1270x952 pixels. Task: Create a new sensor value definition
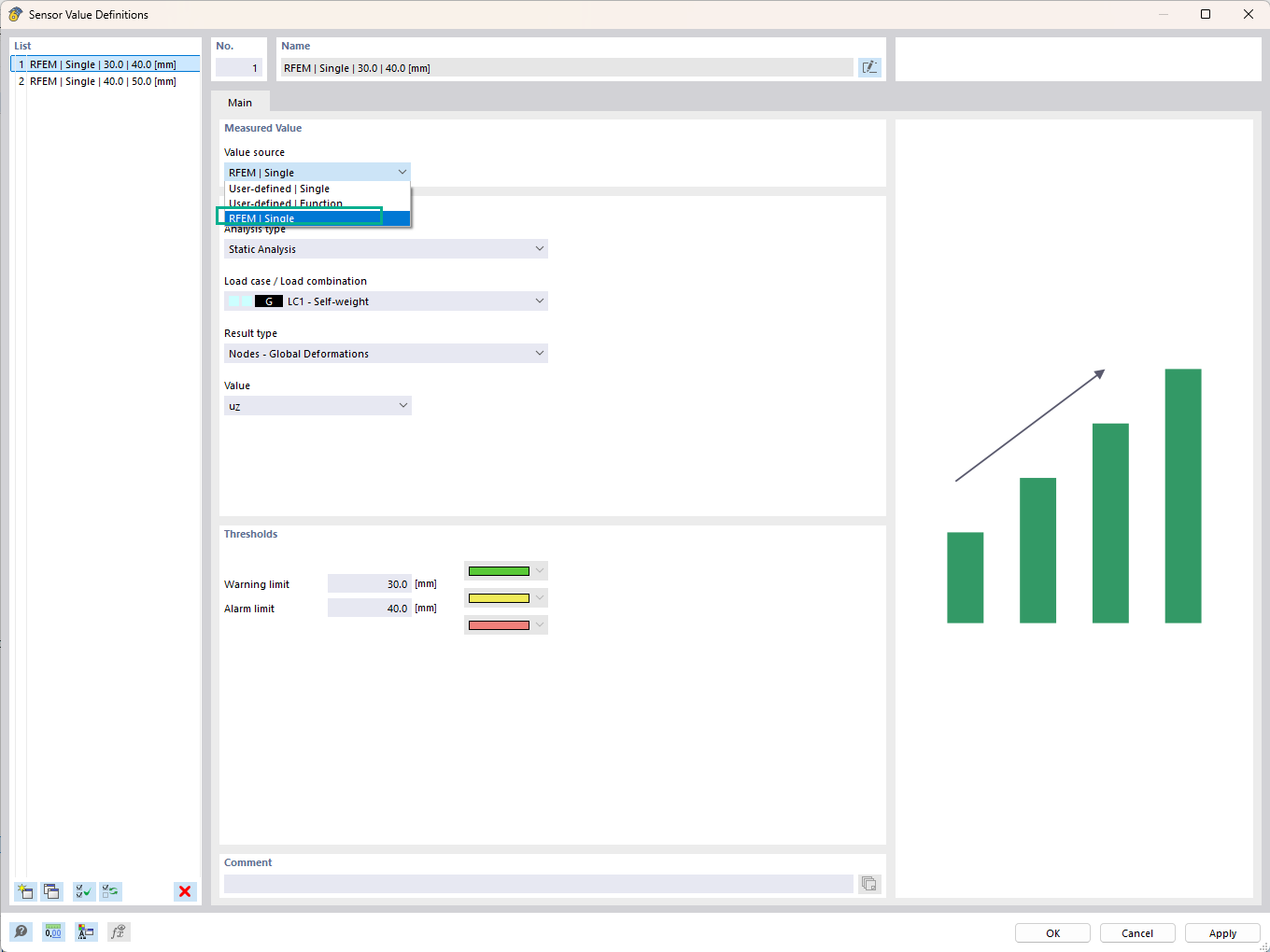[25, 891]
